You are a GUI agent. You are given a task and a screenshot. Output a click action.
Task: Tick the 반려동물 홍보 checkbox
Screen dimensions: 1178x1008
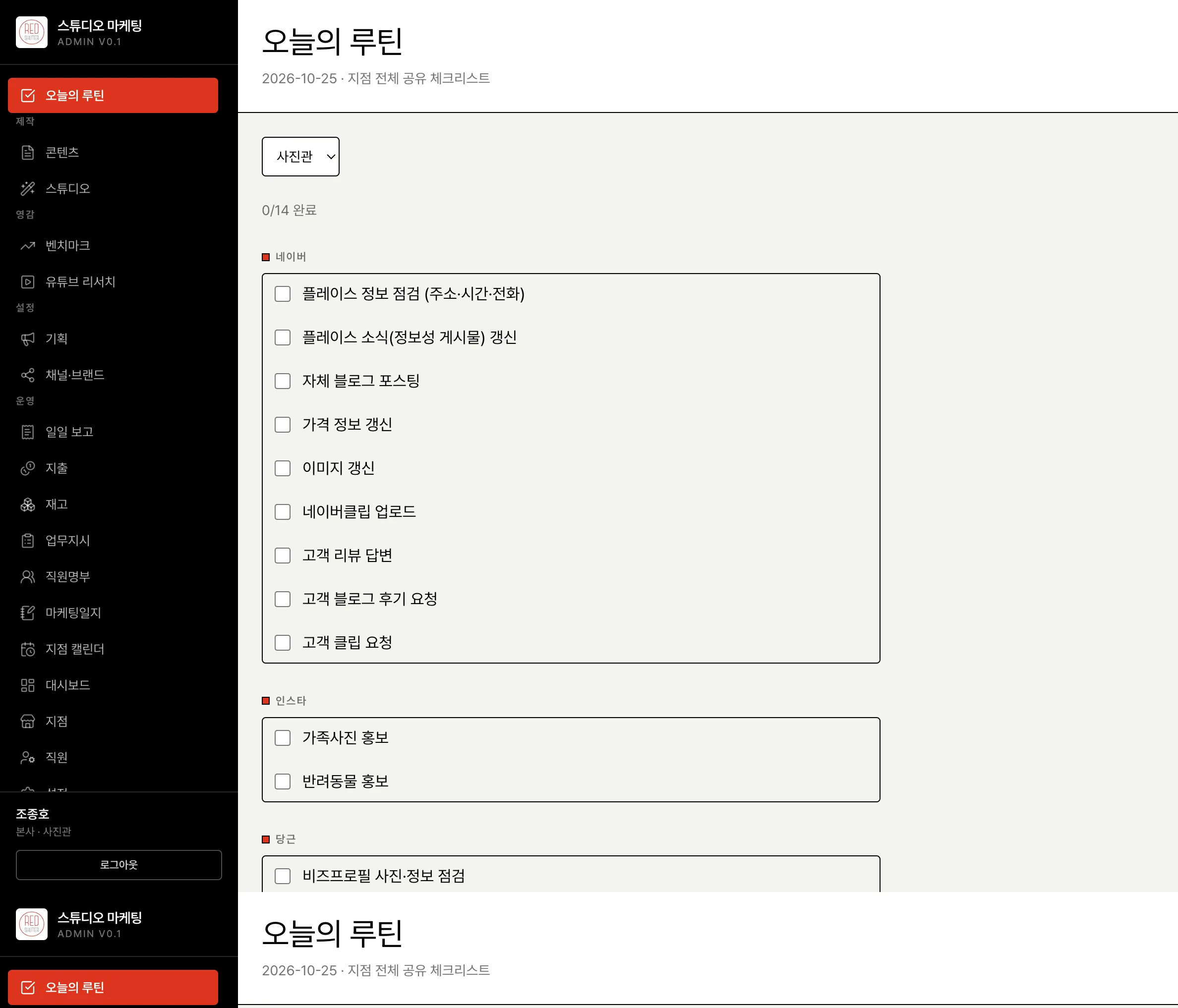point(283,782)
